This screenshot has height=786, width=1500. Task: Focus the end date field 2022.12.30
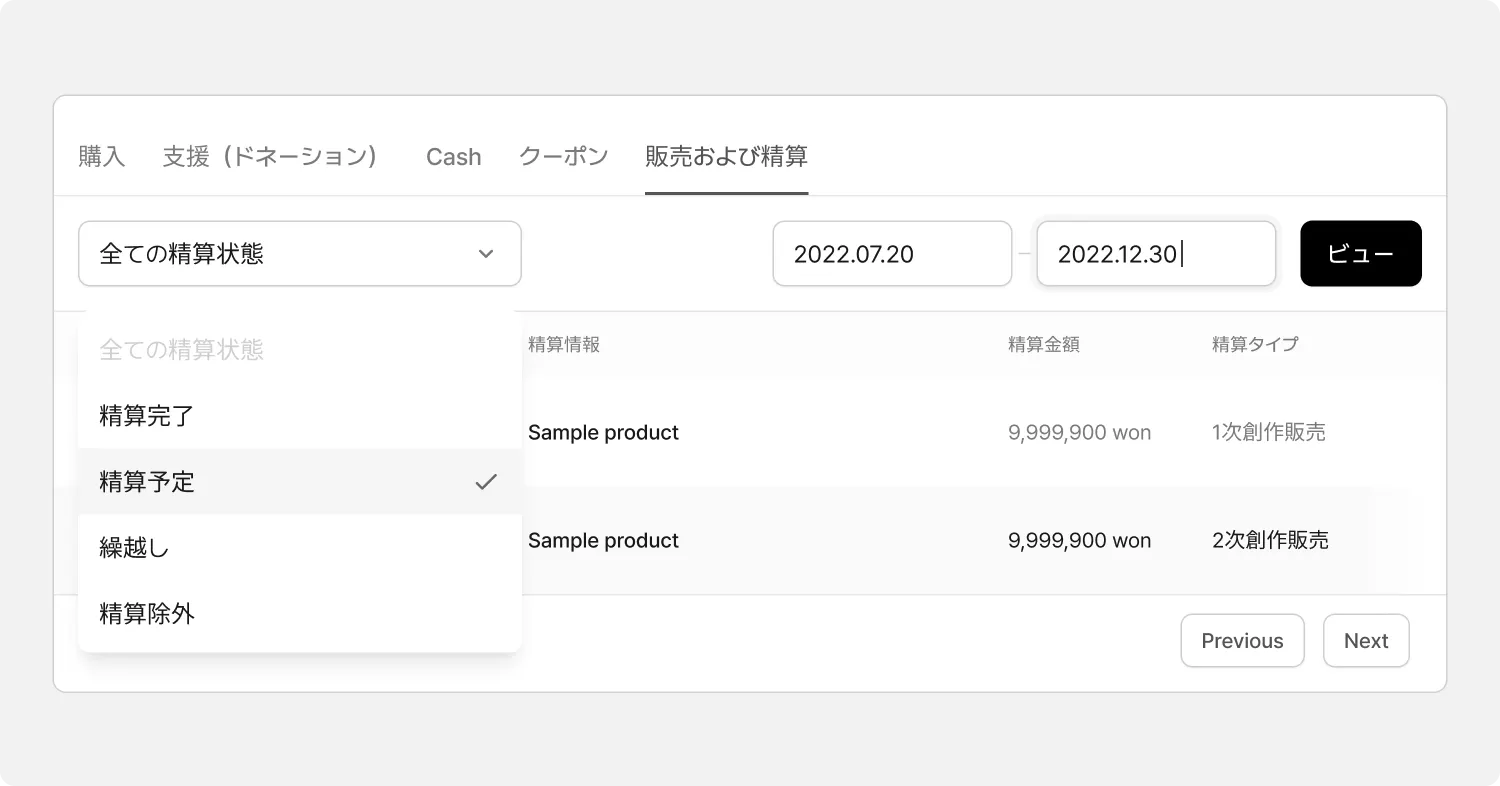coord(1155,254)
